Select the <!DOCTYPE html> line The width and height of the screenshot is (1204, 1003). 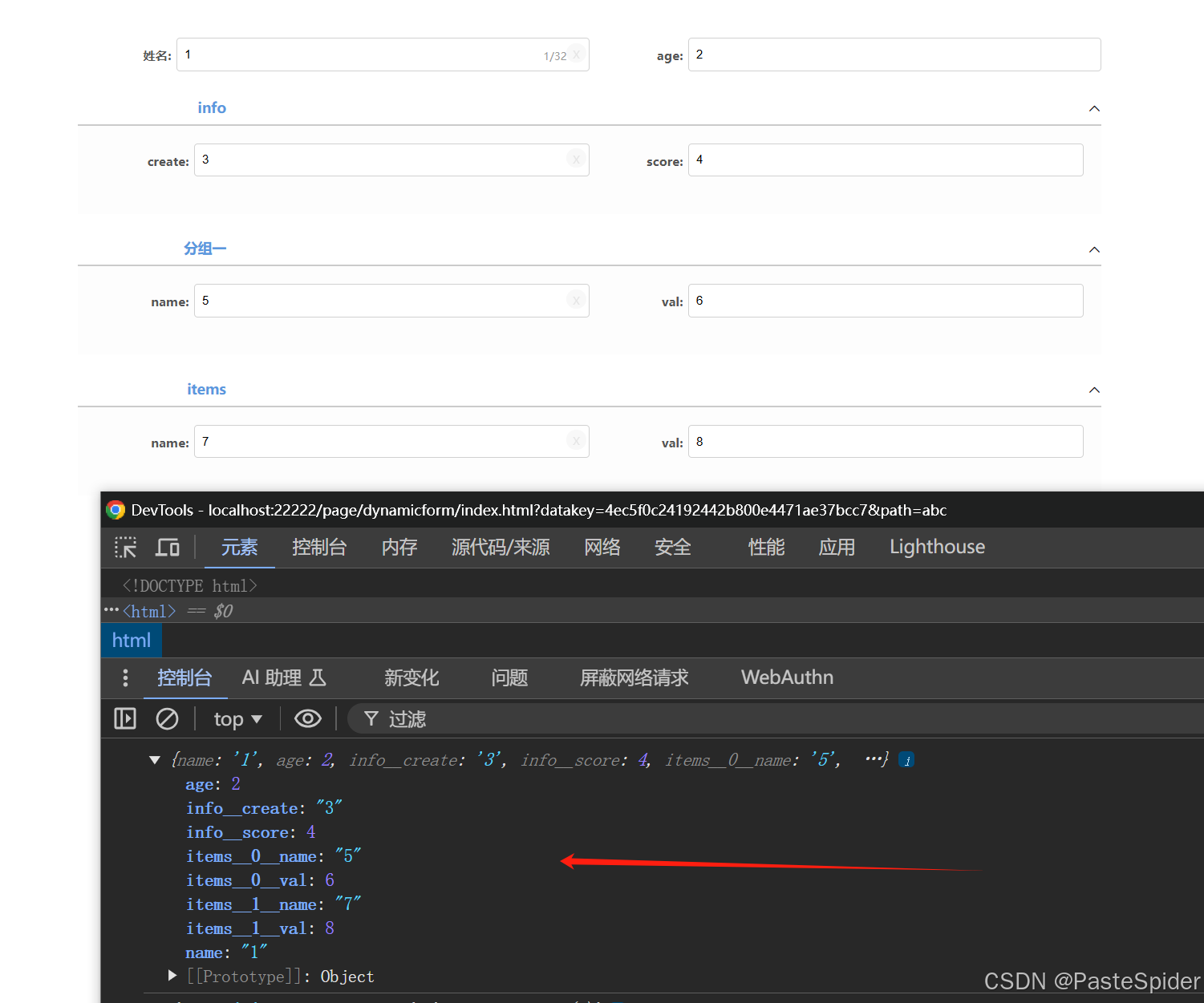[189, 586]
